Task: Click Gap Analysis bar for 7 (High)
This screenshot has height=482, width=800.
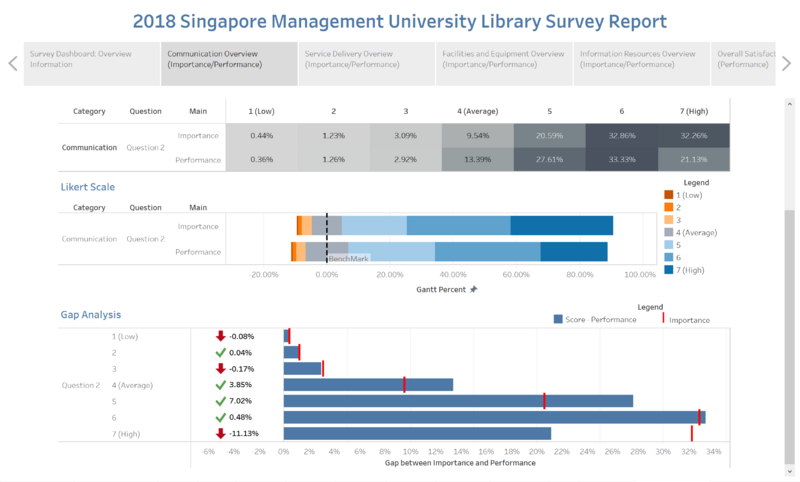Action: click(417, 434)
